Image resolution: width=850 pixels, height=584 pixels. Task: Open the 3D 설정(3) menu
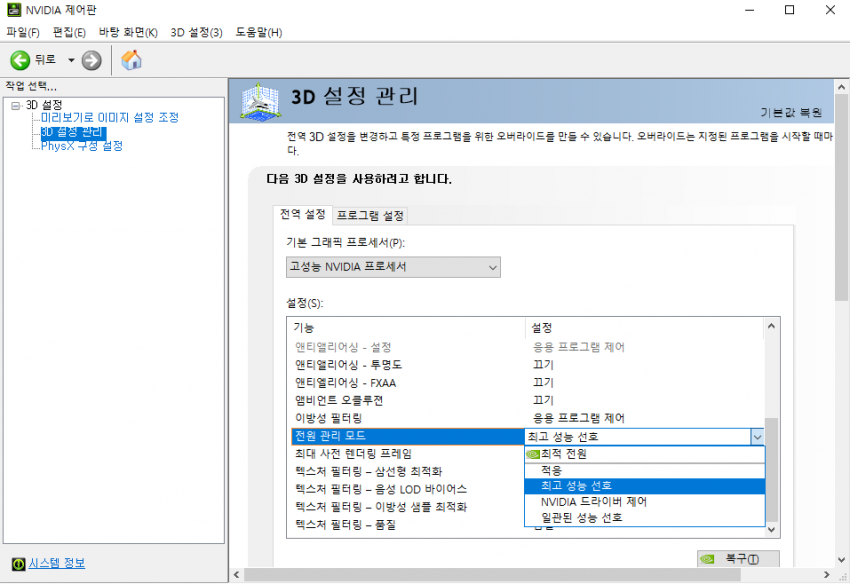196,33
